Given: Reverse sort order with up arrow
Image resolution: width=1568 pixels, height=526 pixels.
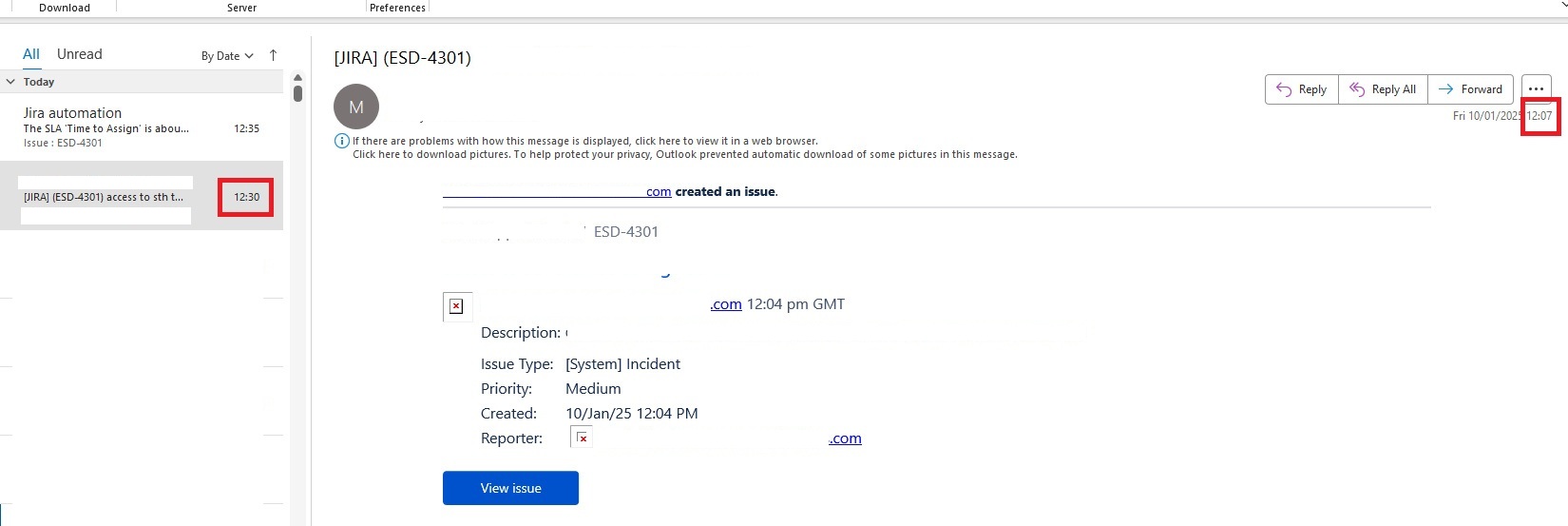Looking at the screenshot, I should tap(274, 55).
